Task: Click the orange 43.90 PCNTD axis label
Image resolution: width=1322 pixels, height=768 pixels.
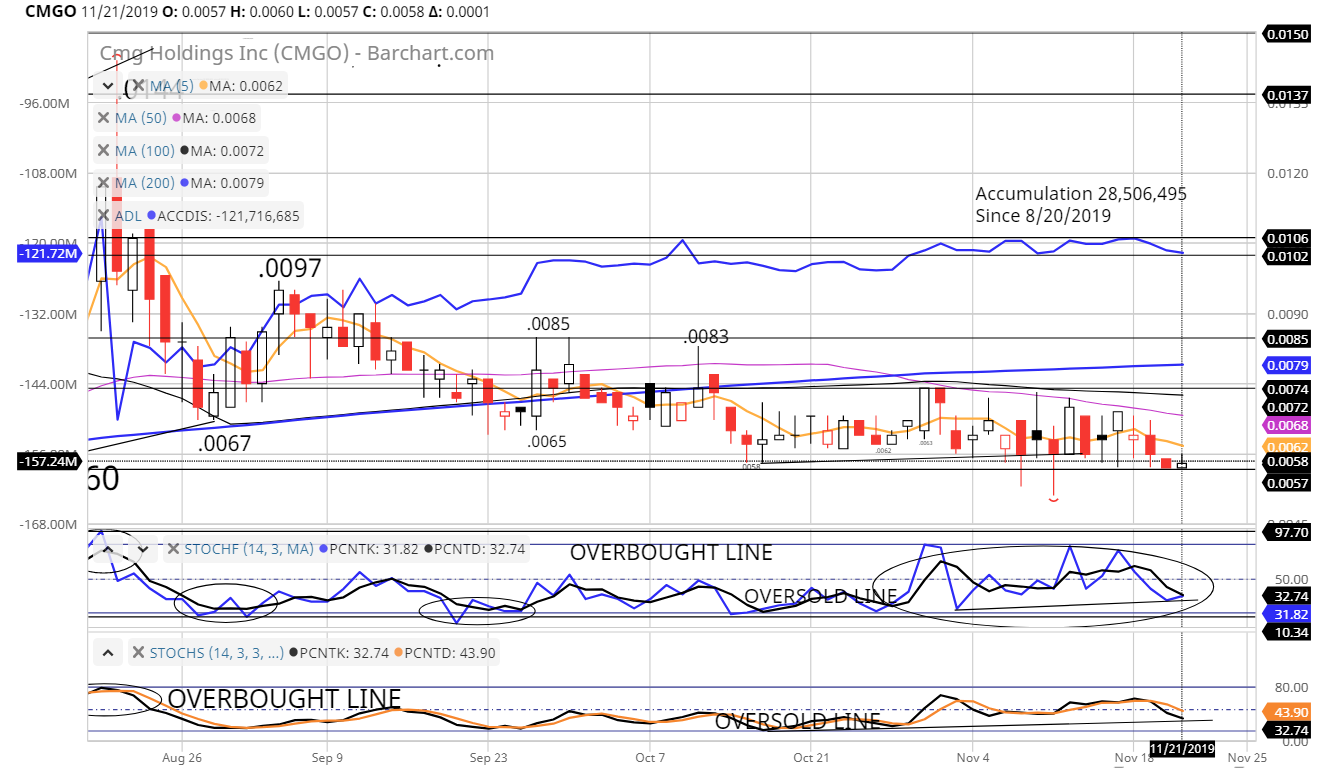Action: (1287, 711)
